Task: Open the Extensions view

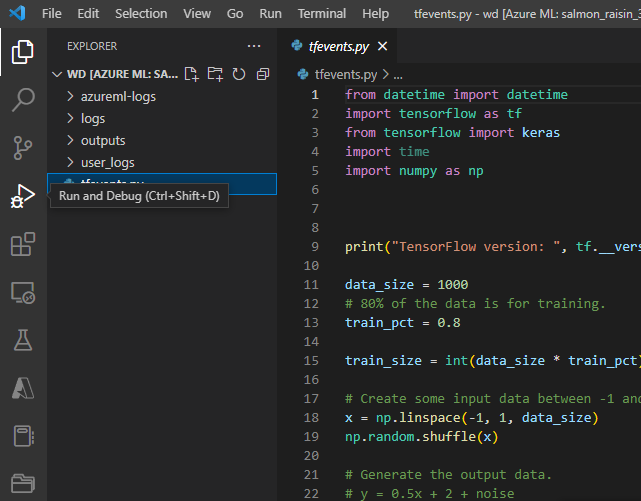Action: click(22, 245)
